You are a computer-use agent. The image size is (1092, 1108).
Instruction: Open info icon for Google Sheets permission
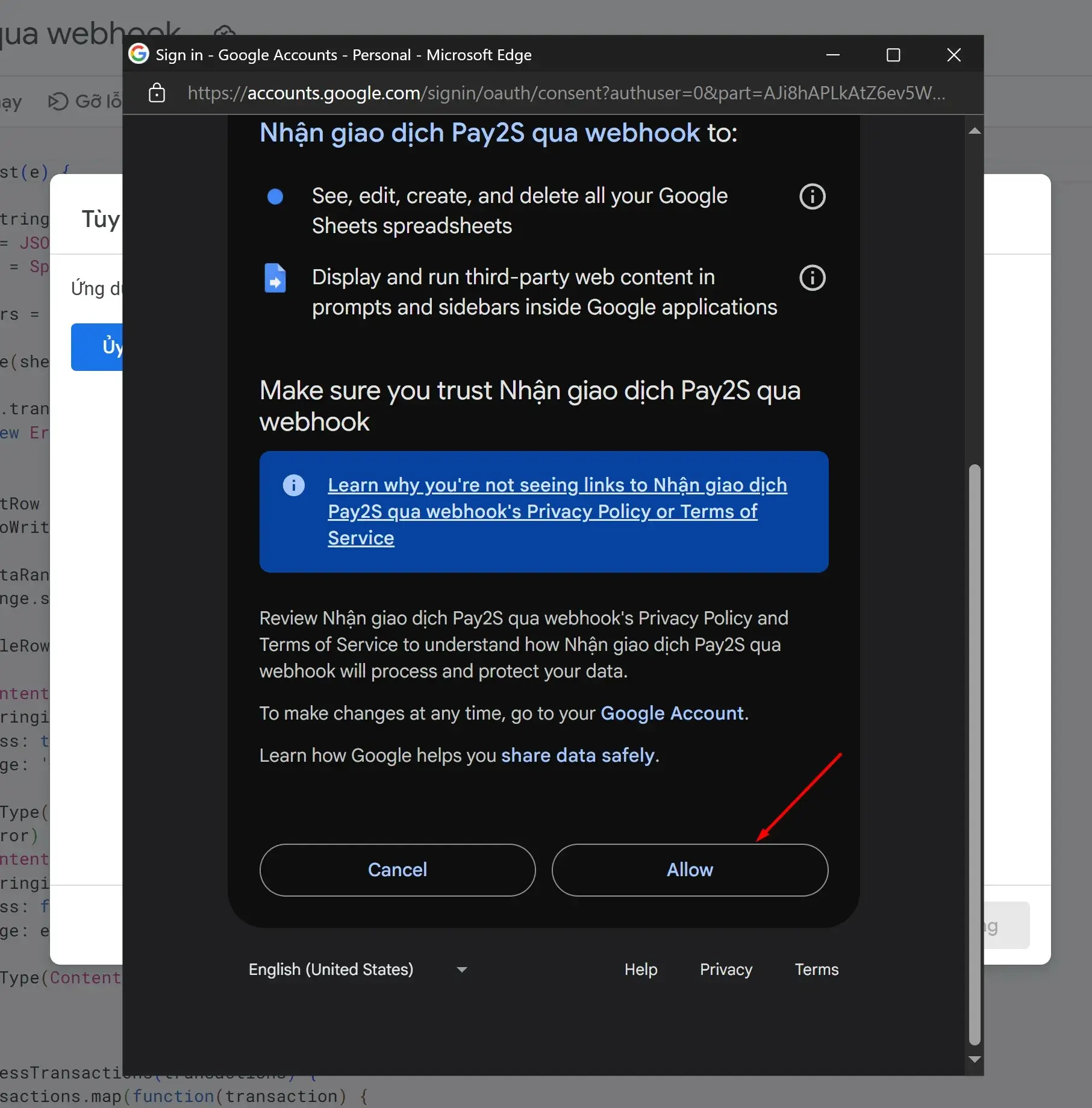pos(812,196)
